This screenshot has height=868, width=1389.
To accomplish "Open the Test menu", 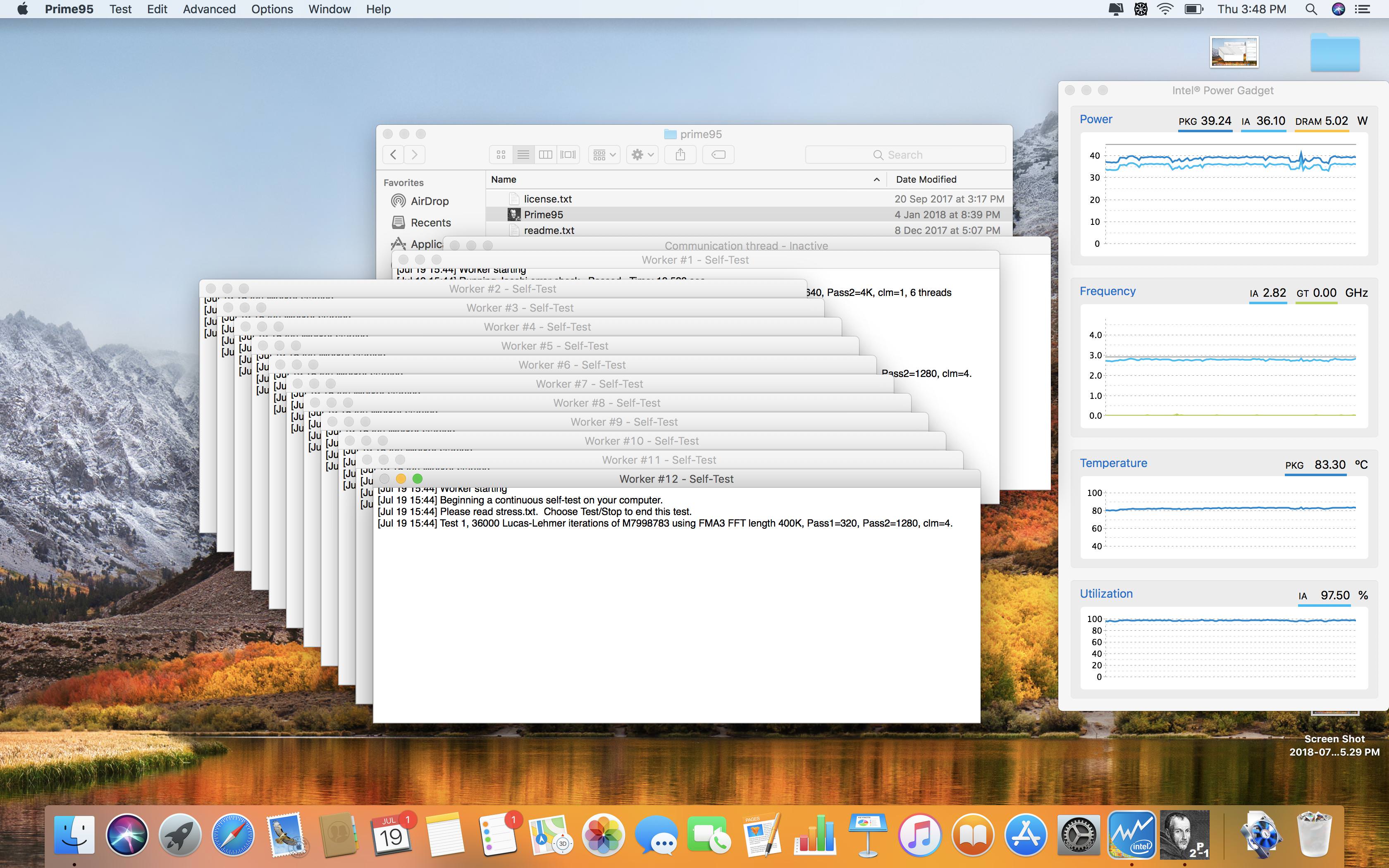I will pos(121,9).
